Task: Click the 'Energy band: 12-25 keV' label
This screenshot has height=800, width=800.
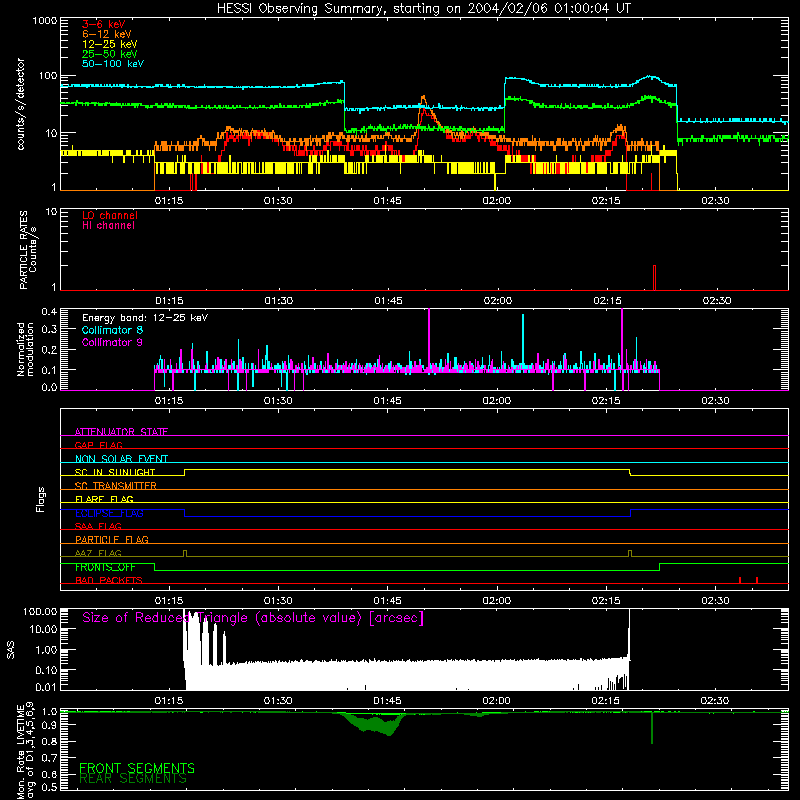Action: [x=145, y=318]
